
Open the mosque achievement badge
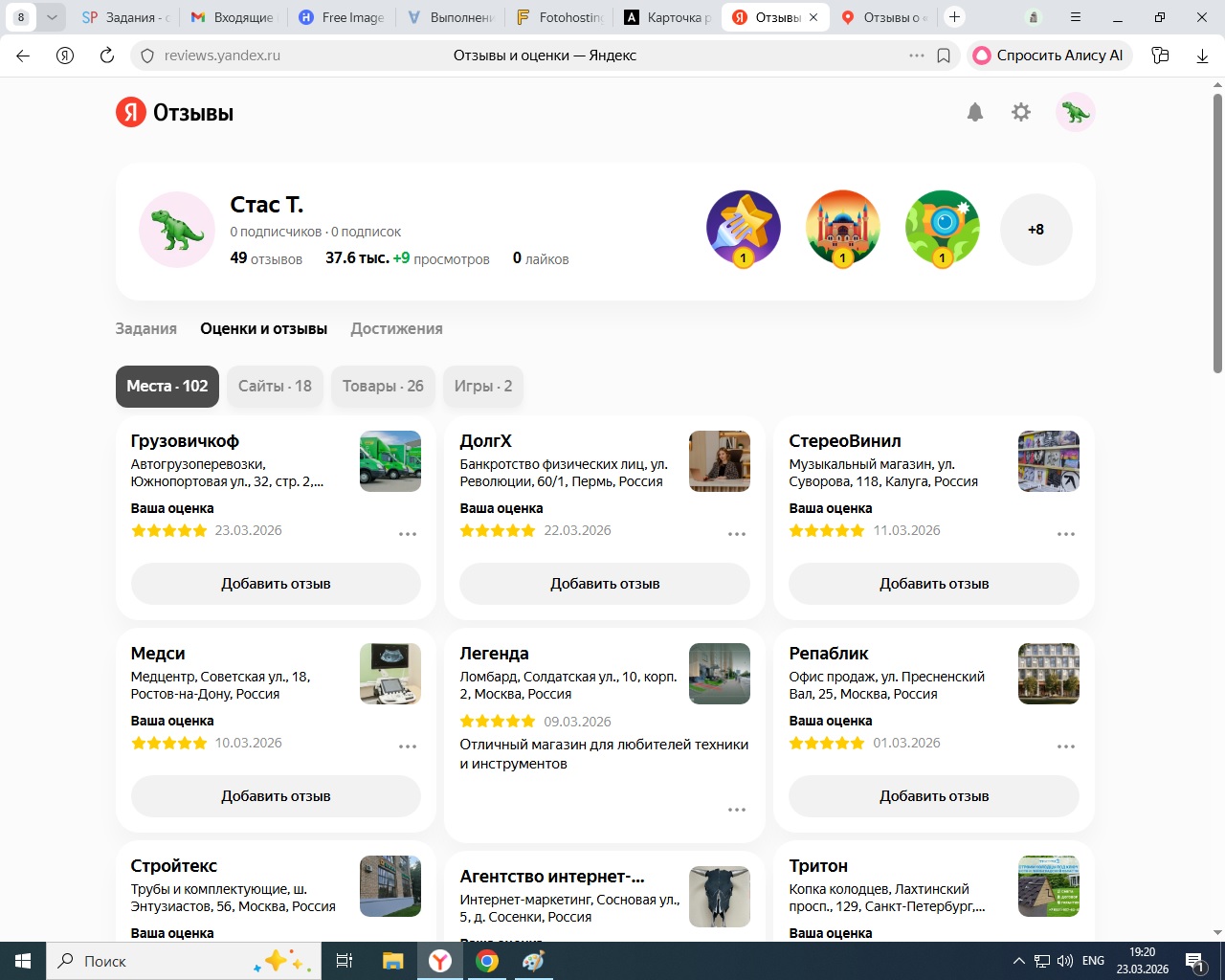843,229
